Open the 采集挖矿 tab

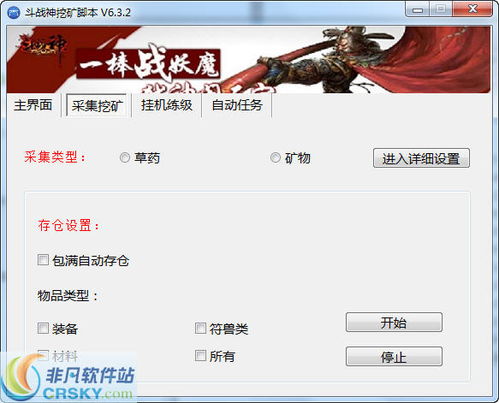97,105
